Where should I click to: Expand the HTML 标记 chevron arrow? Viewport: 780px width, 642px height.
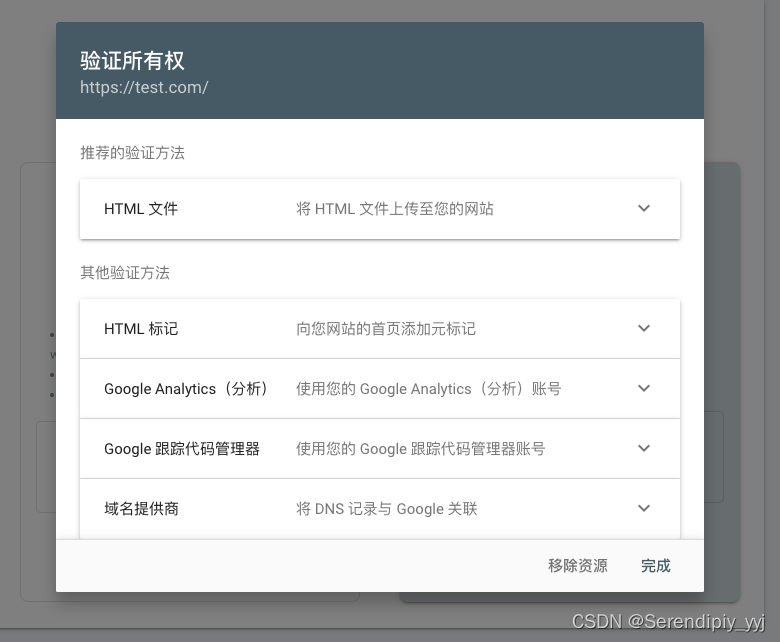pos(644,328)
